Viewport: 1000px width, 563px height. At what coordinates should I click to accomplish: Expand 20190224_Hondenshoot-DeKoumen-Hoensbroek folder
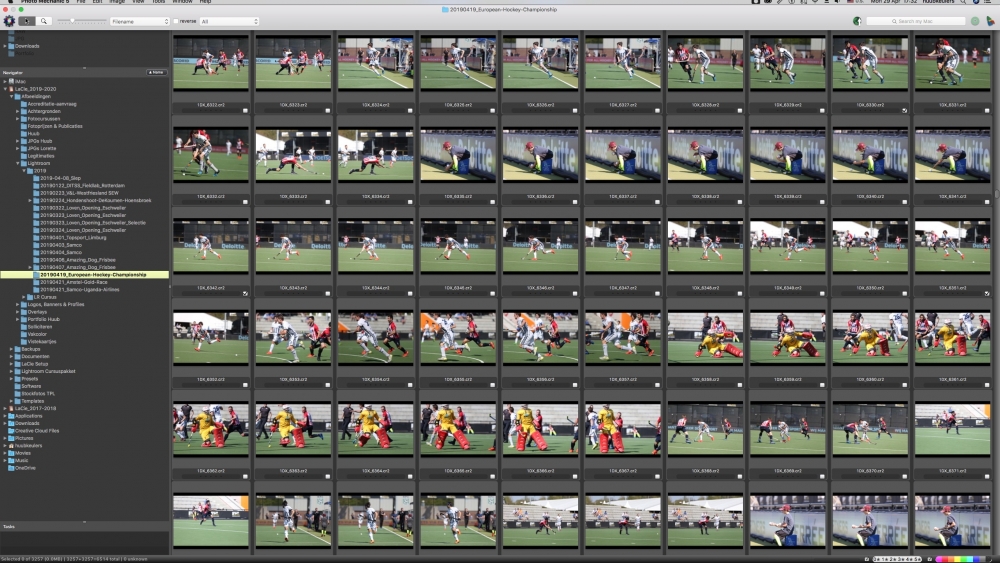click(x=30, y=200)
